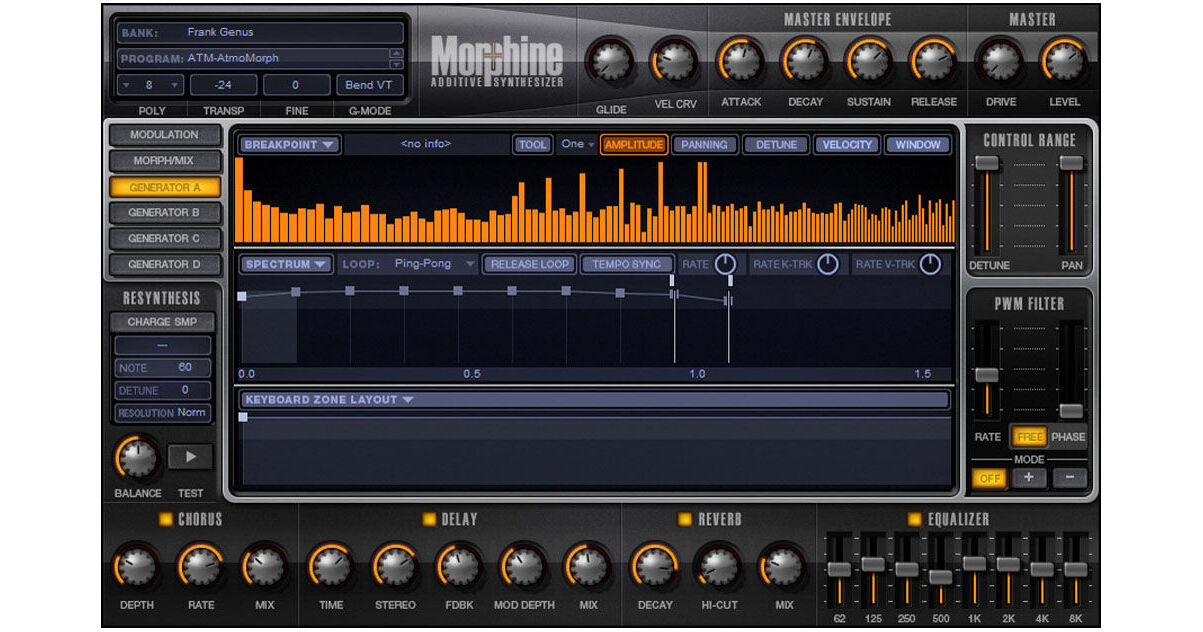The height and width of the screenshot is (632, 1203).
Task: Click the 500 Hz equalizer fader
Action: (940, 577)
